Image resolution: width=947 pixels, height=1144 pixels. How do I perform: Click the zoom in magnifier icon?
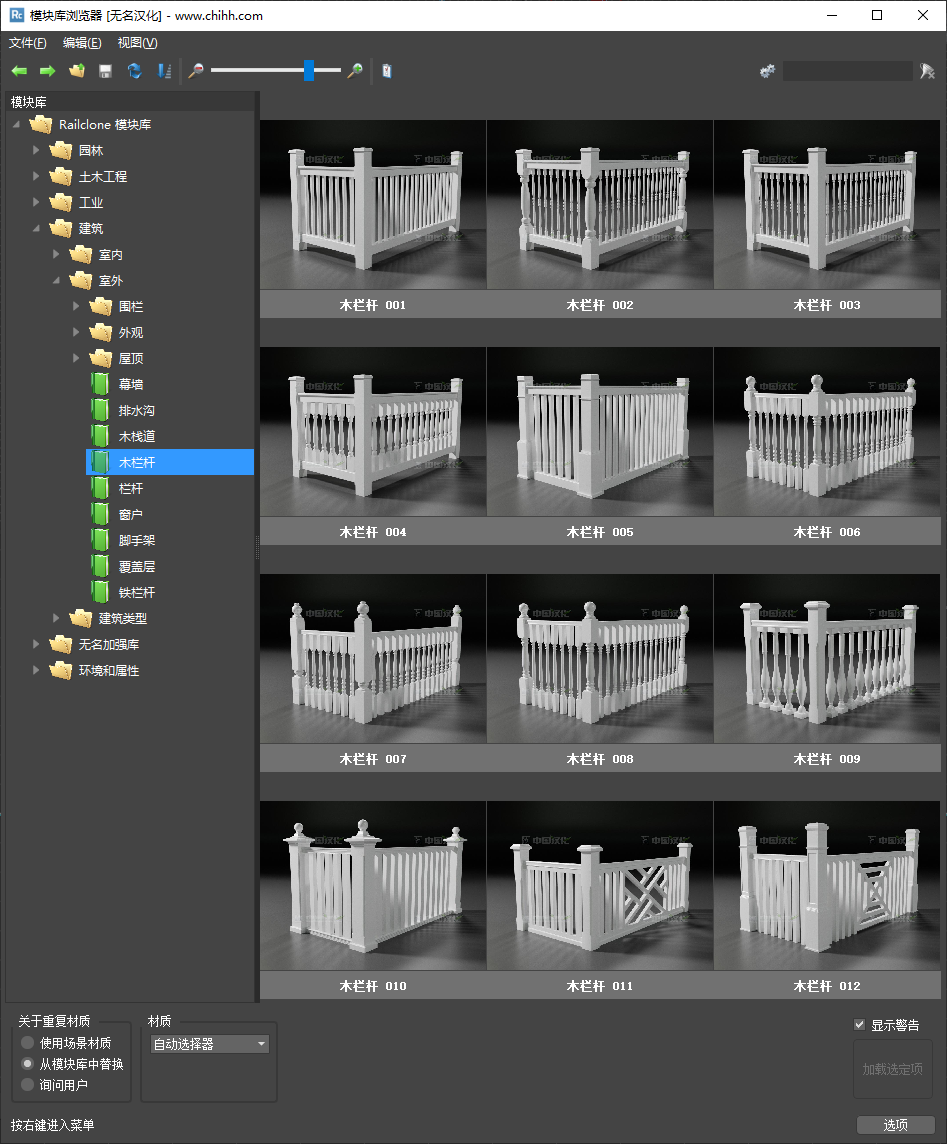tap(354, 71)
